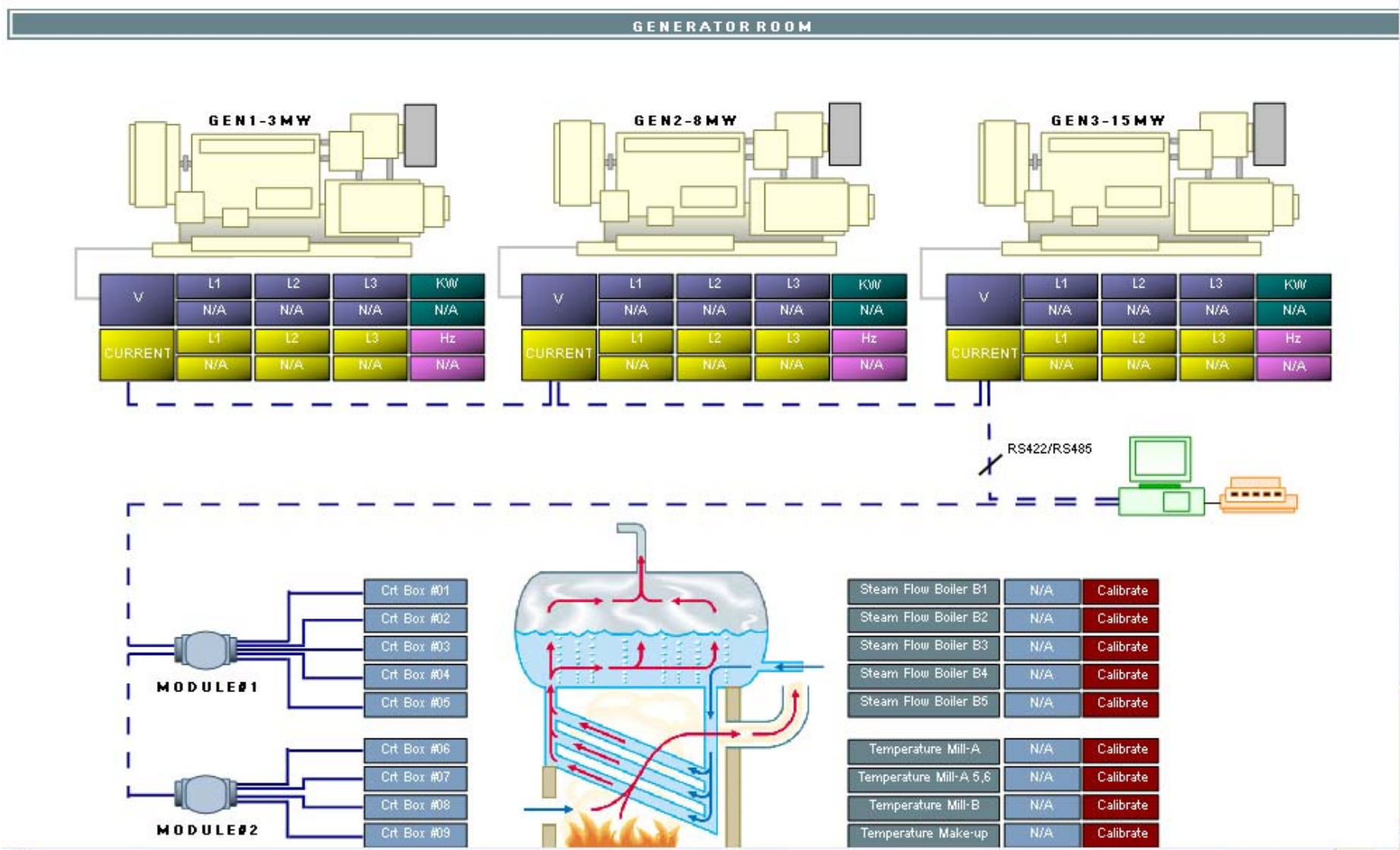Click GEN3 current L3 N/A value

[1216, 367]
